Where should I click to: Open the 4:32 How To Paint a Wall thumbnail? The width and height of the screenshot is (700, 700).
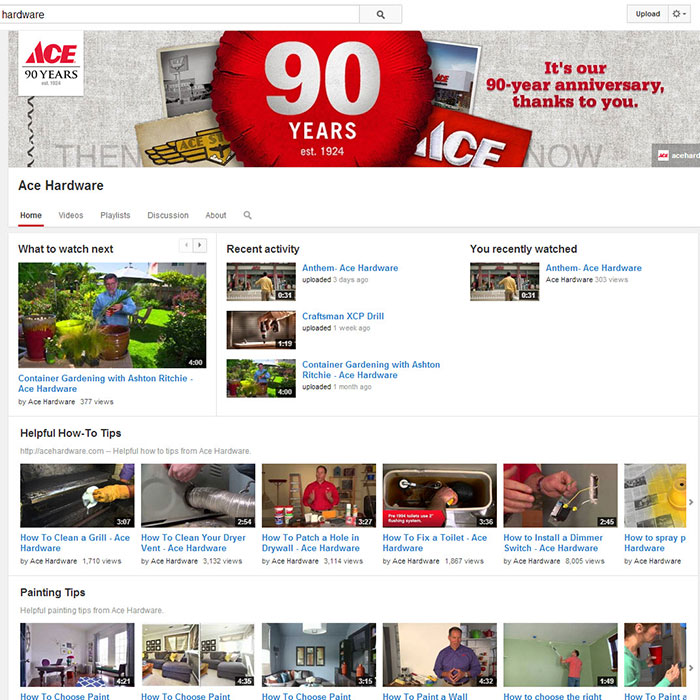pos(439,655)
